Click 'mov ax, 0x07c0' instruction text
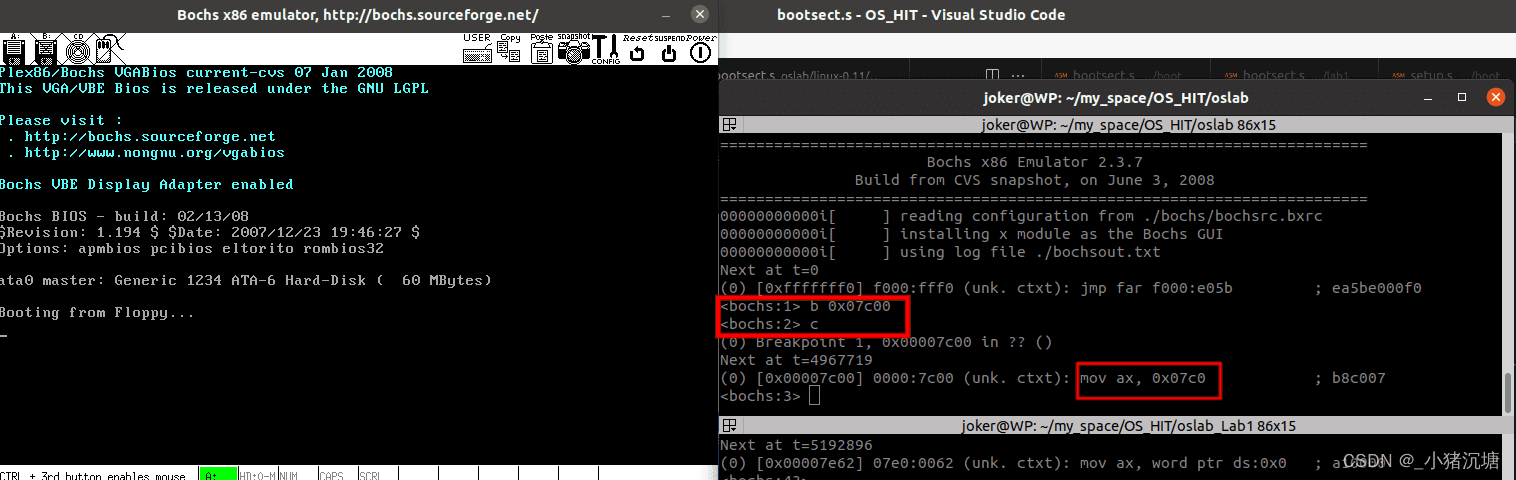Screen dimensions: 1516x480 coord(1142,379)
